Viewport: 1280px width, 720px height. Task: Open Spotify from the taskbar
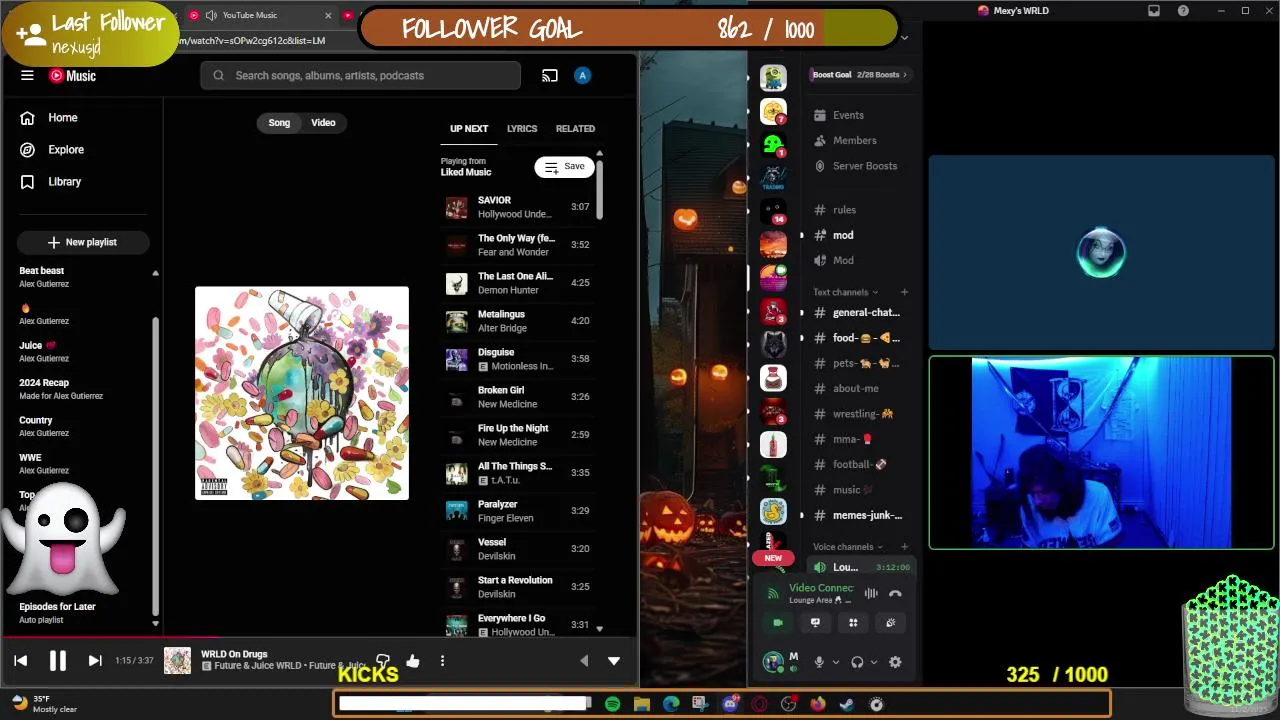(x=612, y=704)
